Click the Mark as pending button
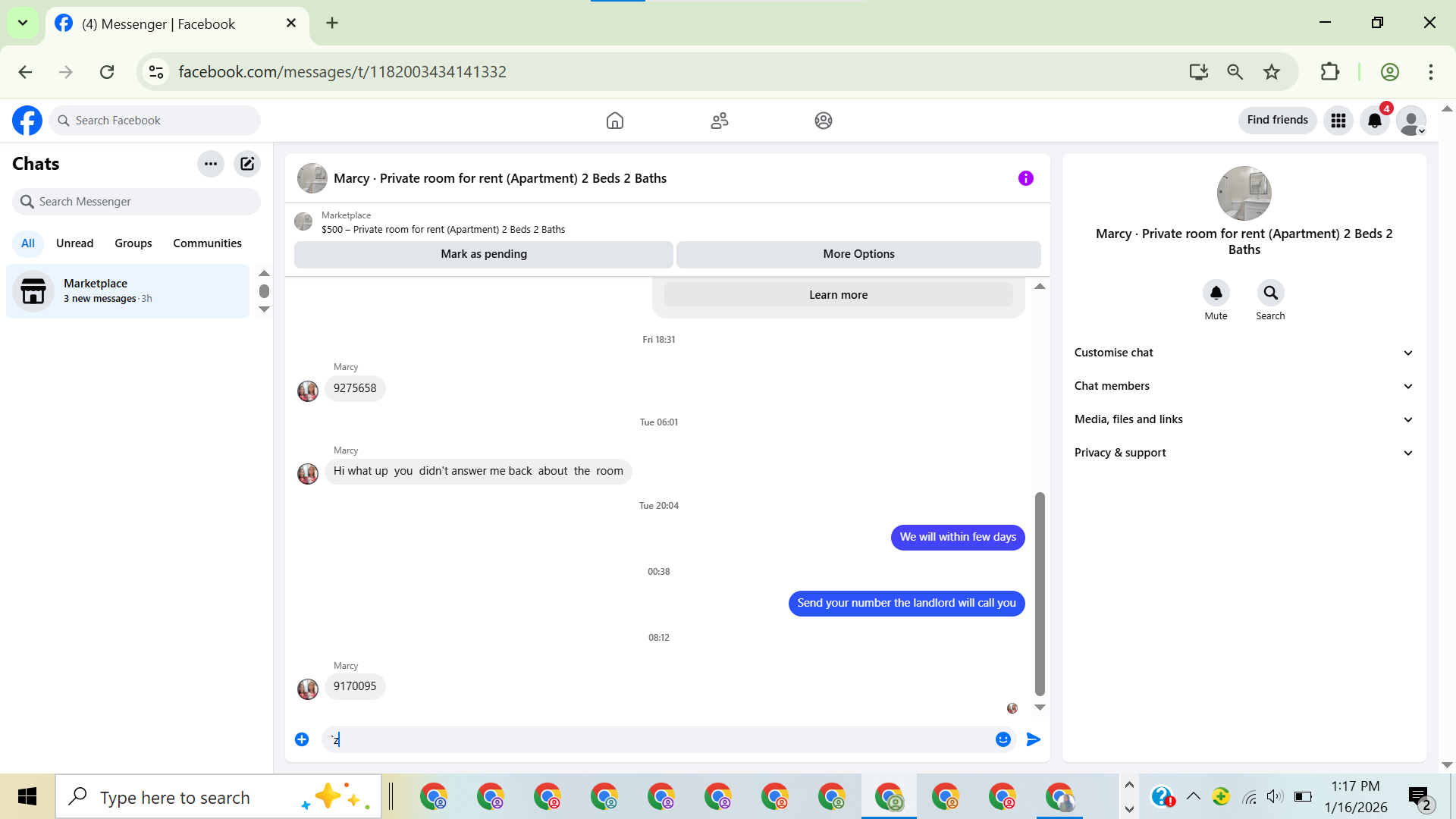The height and width of the screenshot is (819, 1456). [484, 254]
